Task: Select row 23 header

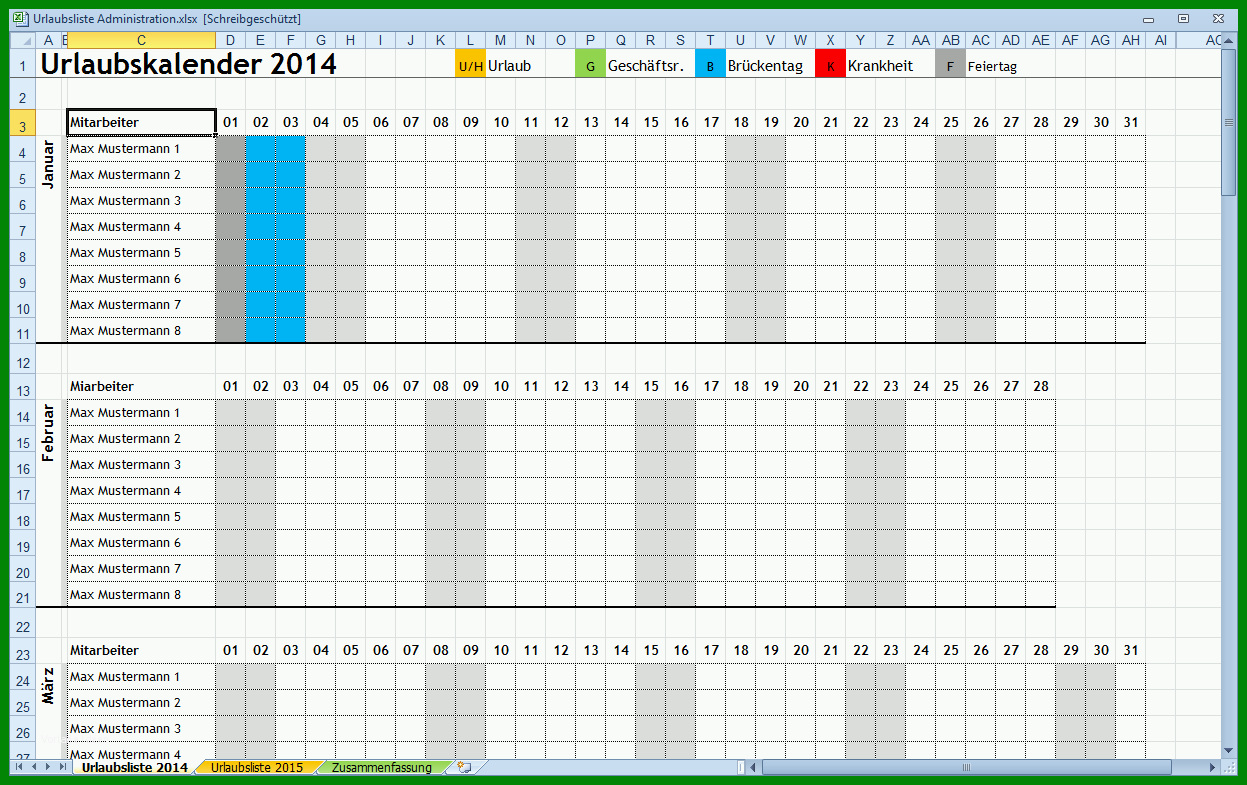Action: point(23,651)
